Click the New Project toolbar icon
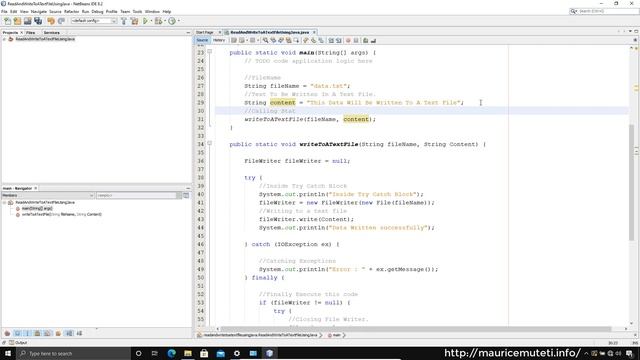The height and width of the screenshot is (360, 640). coord(17,21)
